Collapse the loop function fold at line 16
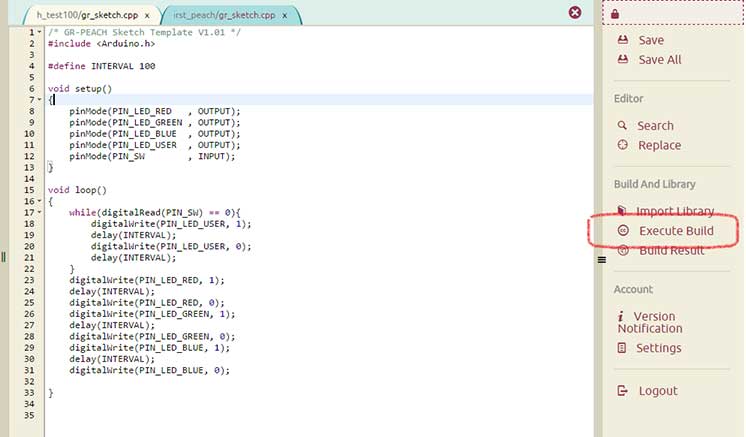Viewport: 746px width, 437px height. 39,201
